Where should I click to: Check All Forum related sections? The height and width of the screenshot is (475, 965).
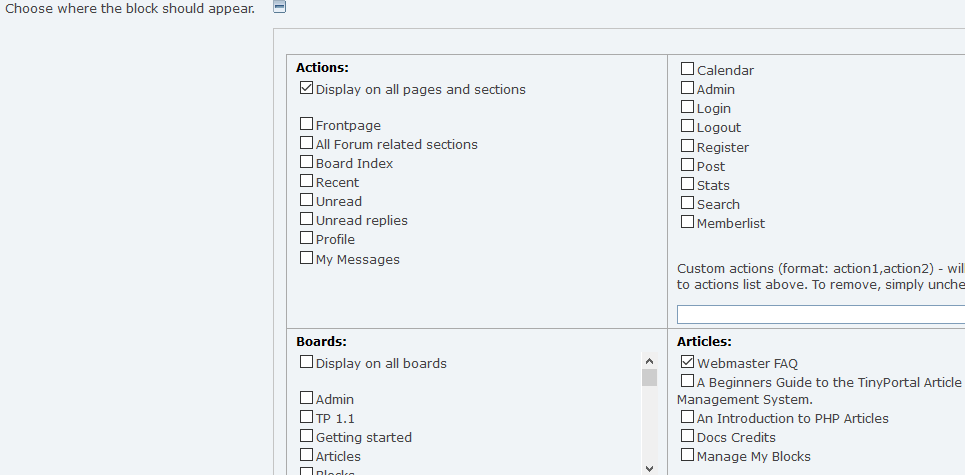pos(307,143)
